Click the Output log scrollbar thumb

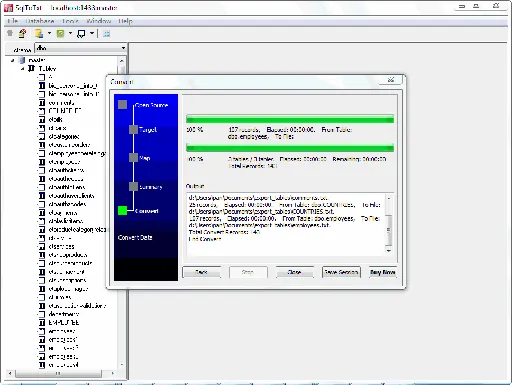[x=388, y=230]
